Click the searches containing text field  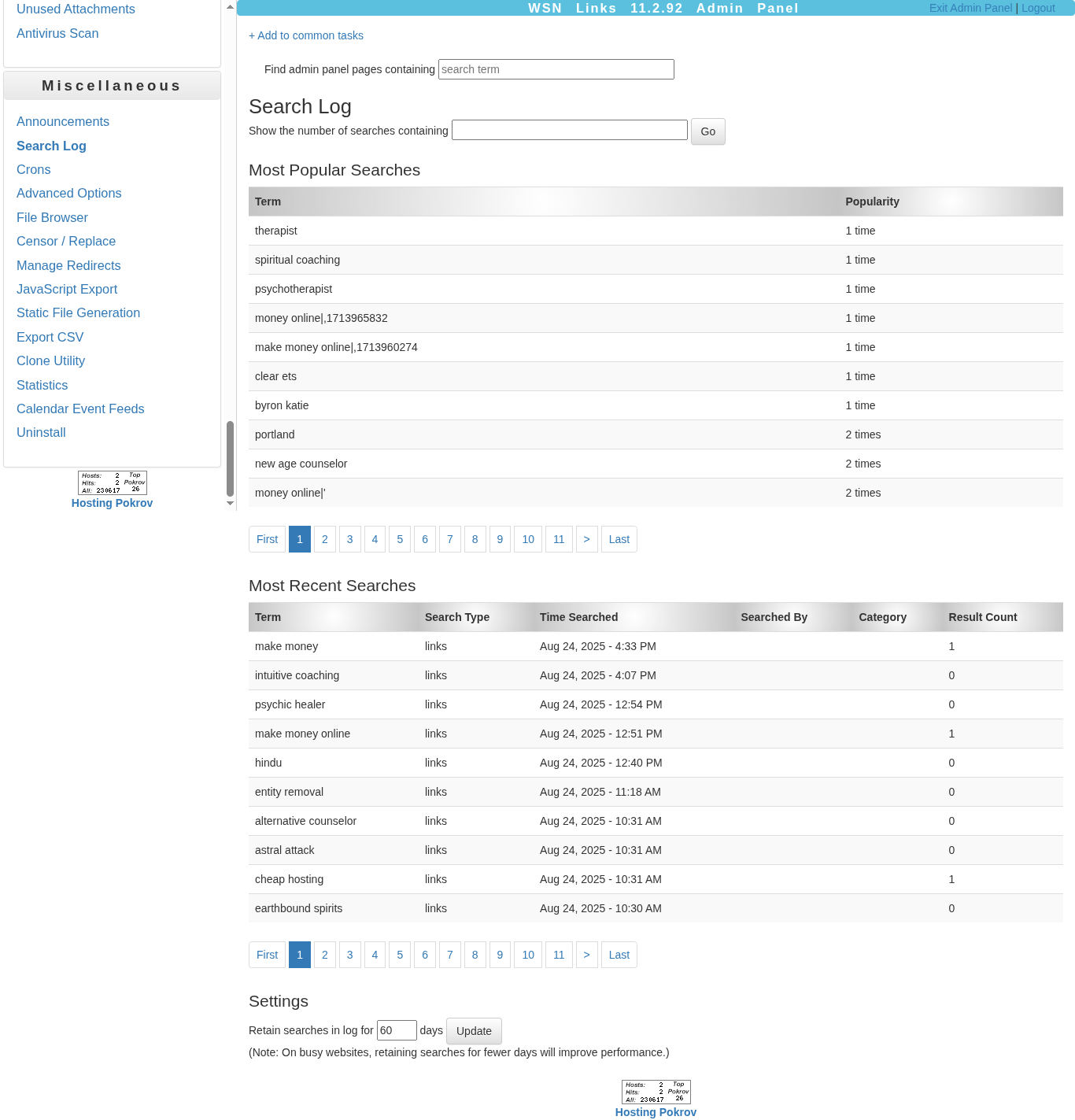569,131
